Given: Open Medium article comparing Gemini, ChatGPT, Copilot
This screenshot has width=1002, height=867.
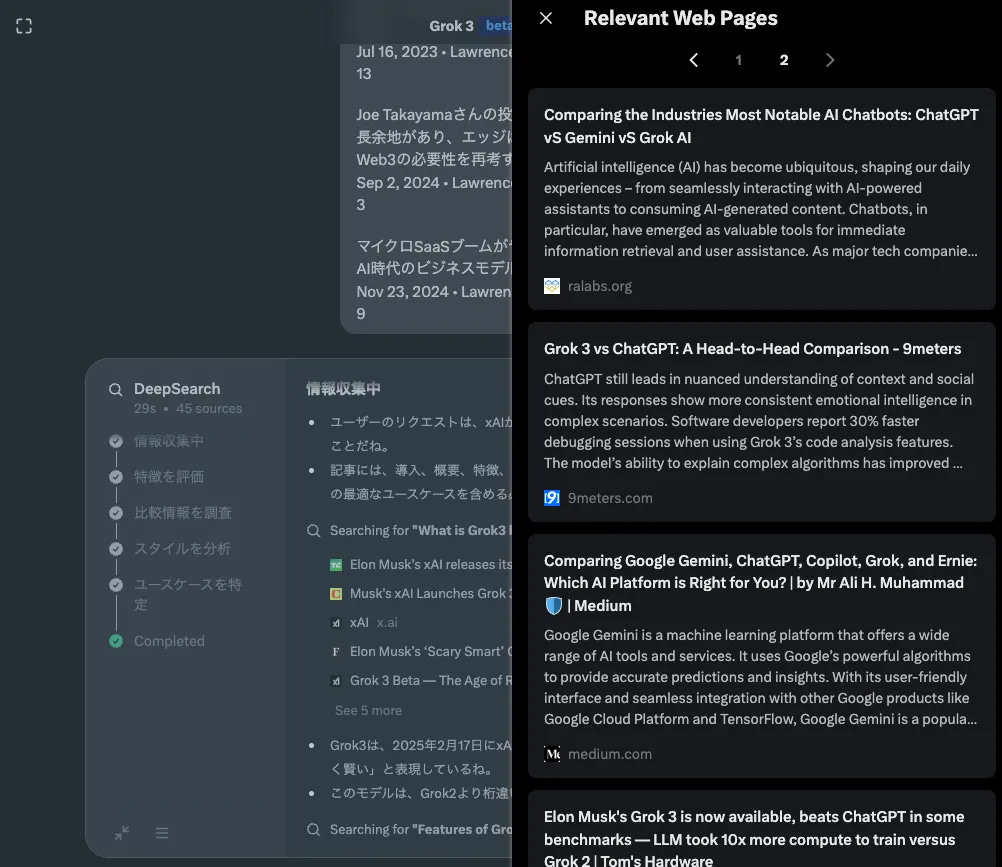Looking at the screenshot, I should [x=762, y=656].
